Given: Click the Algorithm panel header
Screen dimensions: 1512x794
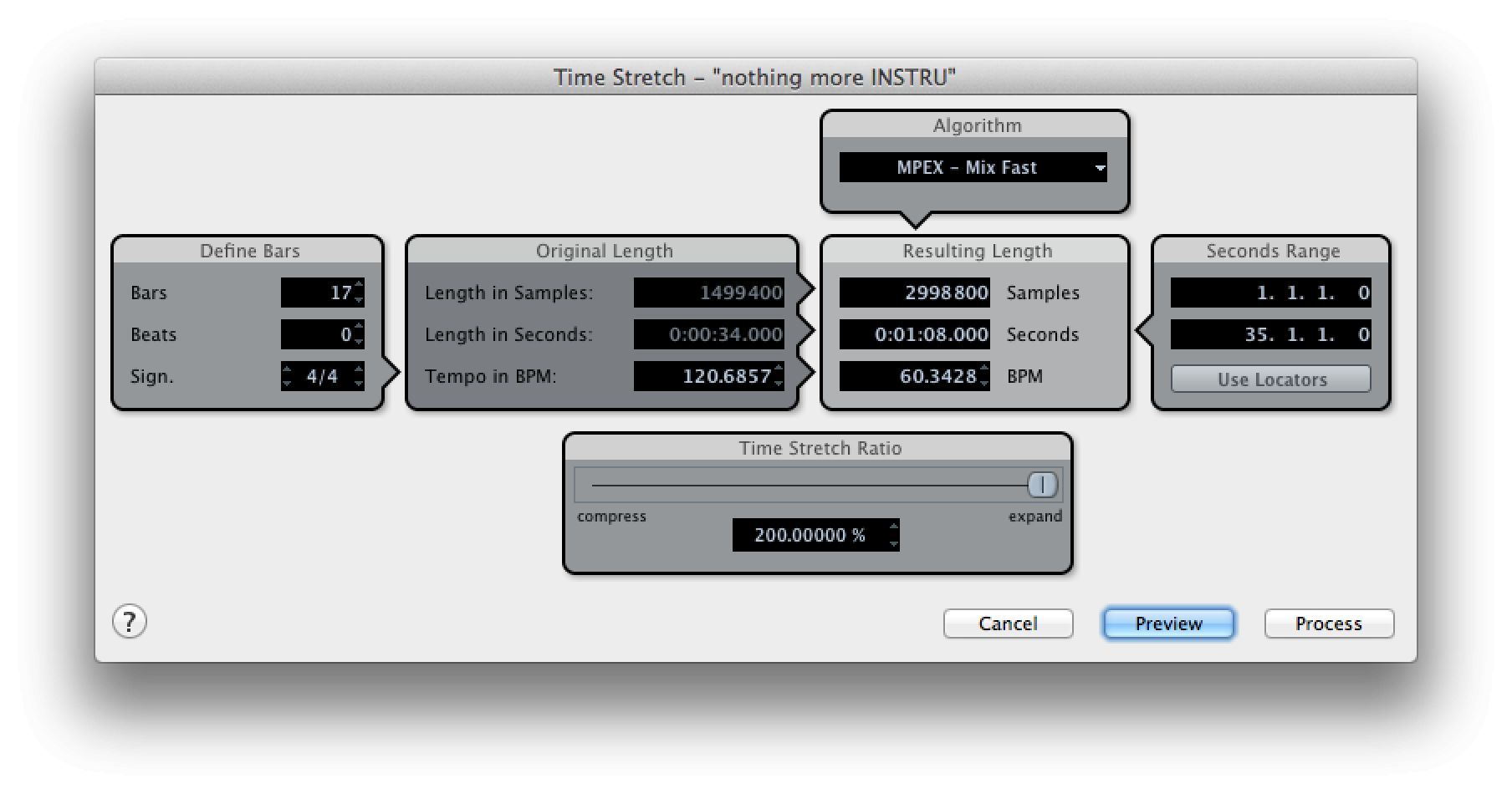Looking at the screenshot, I should point(977,125).
